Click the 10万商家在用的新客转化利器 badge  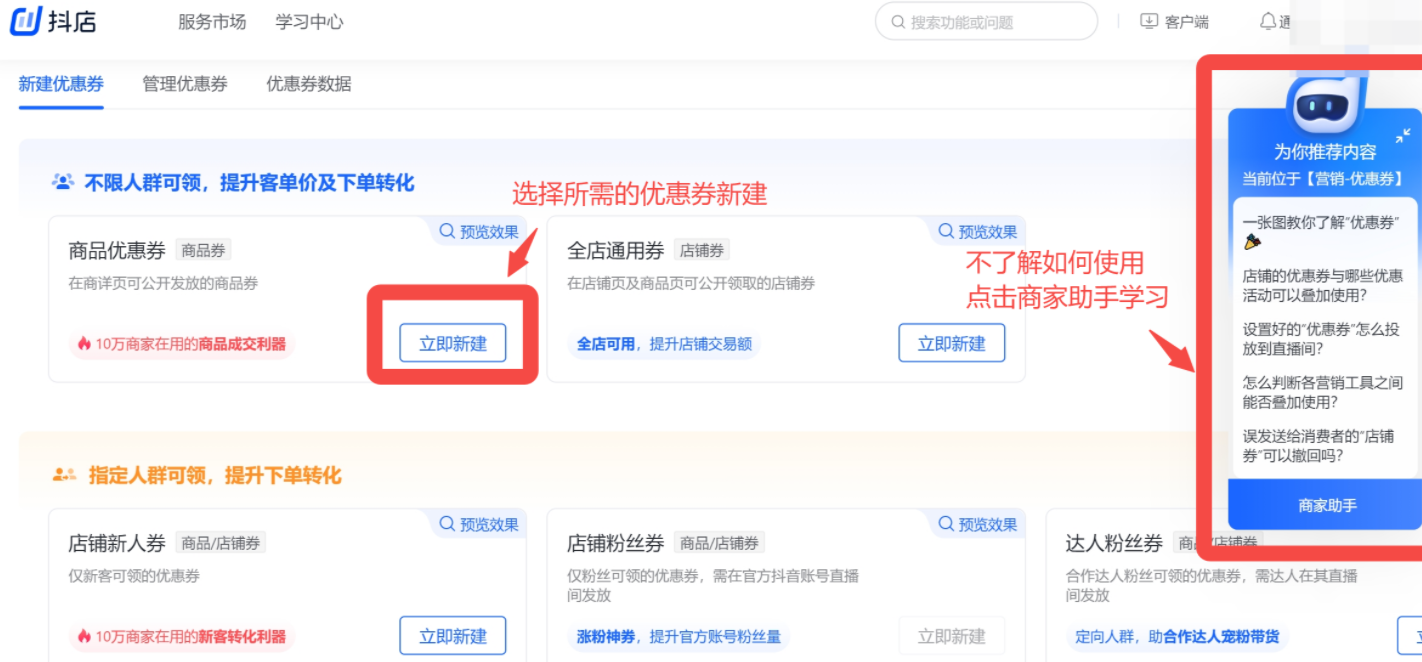[181, 636]
